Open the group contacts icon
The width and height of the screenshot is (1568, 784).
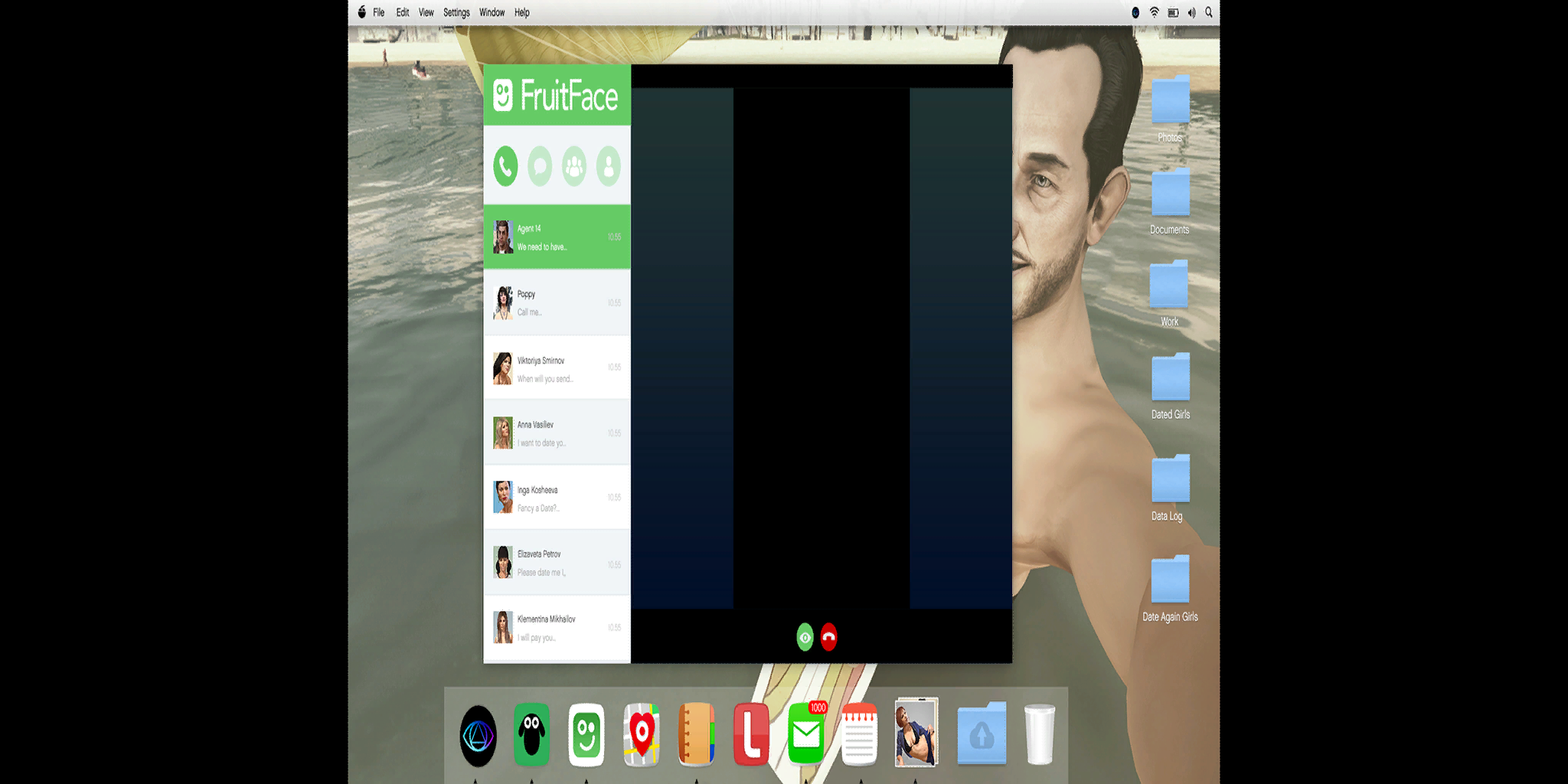pyautogui.click(x=574, y=166)
